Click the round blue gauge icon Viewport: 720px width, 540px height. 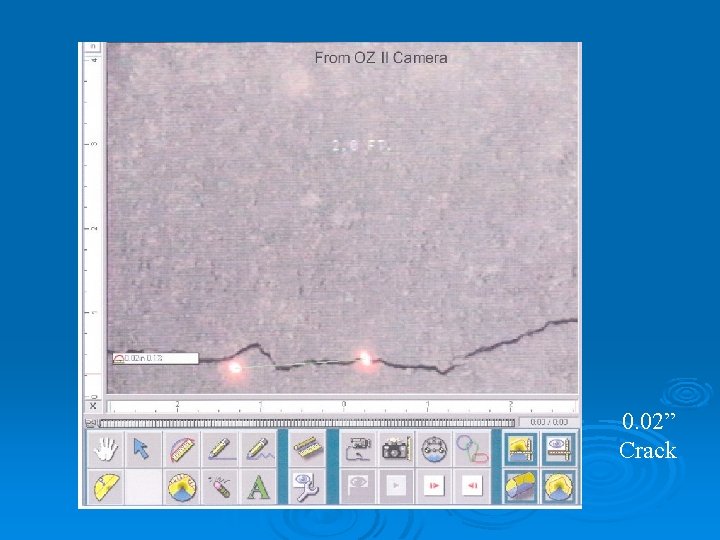click(434, 449)
